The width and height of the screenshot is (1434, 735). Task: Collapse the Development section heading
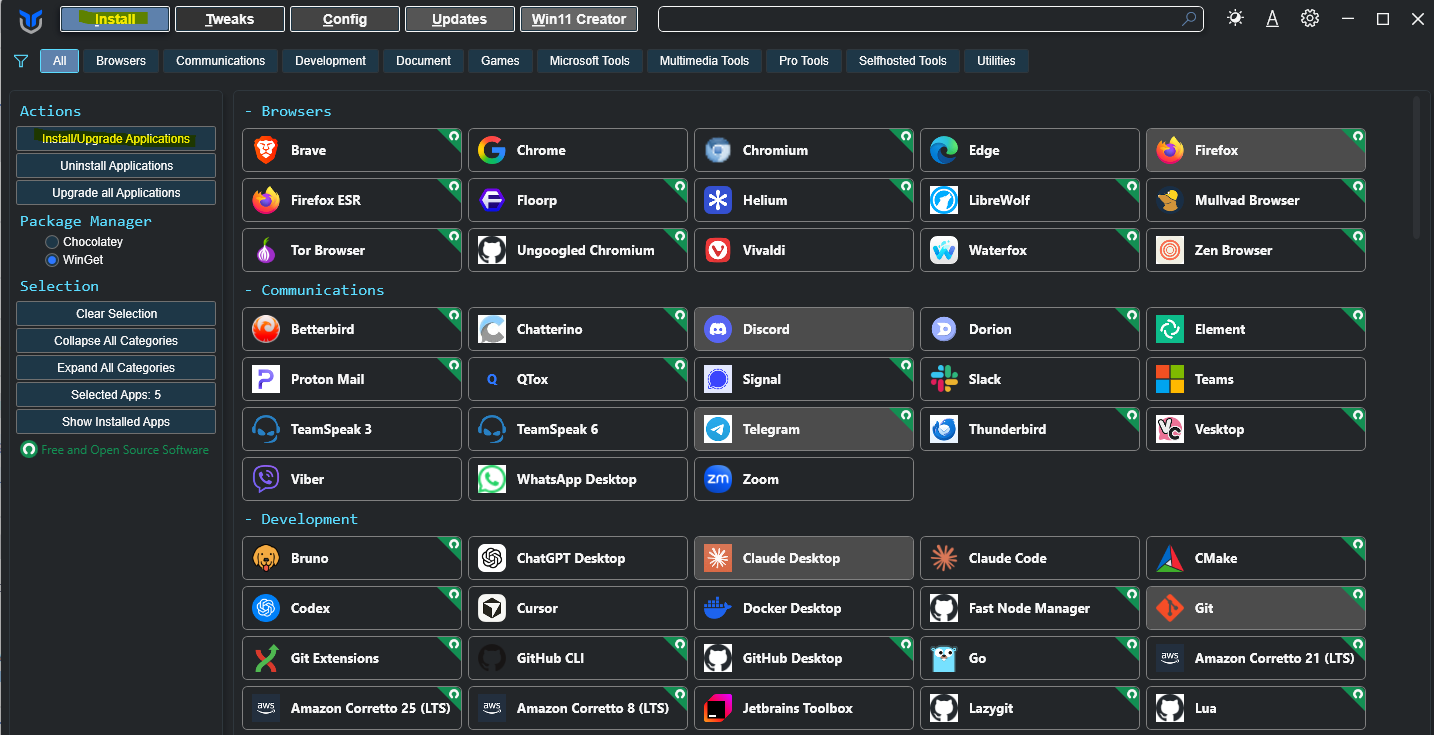(x=301, y=519)
